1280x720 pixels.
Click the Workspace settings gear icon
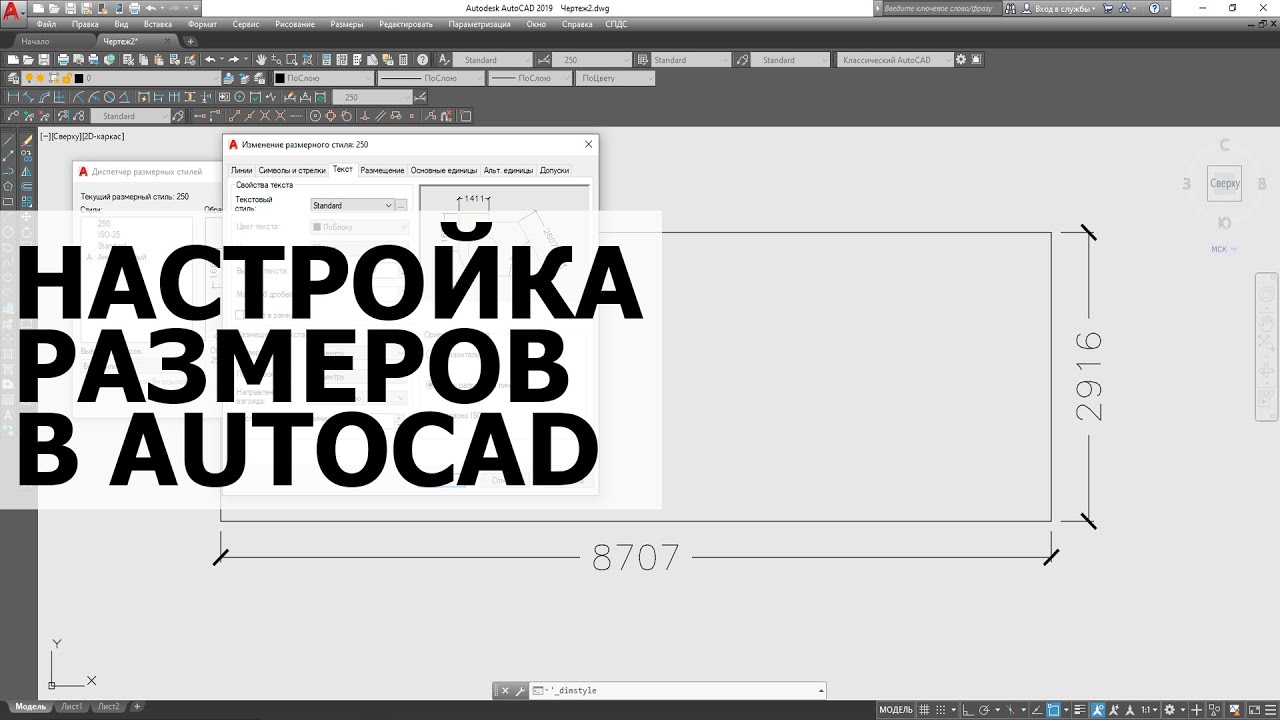click(x=962, y=60)
